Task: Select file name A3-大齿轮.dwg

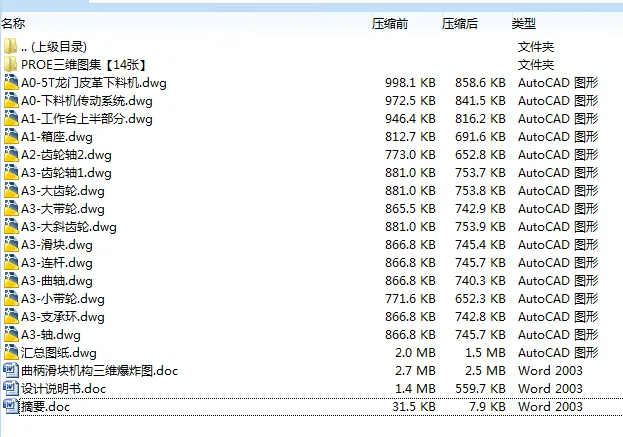Action: (x=63, y=191)
